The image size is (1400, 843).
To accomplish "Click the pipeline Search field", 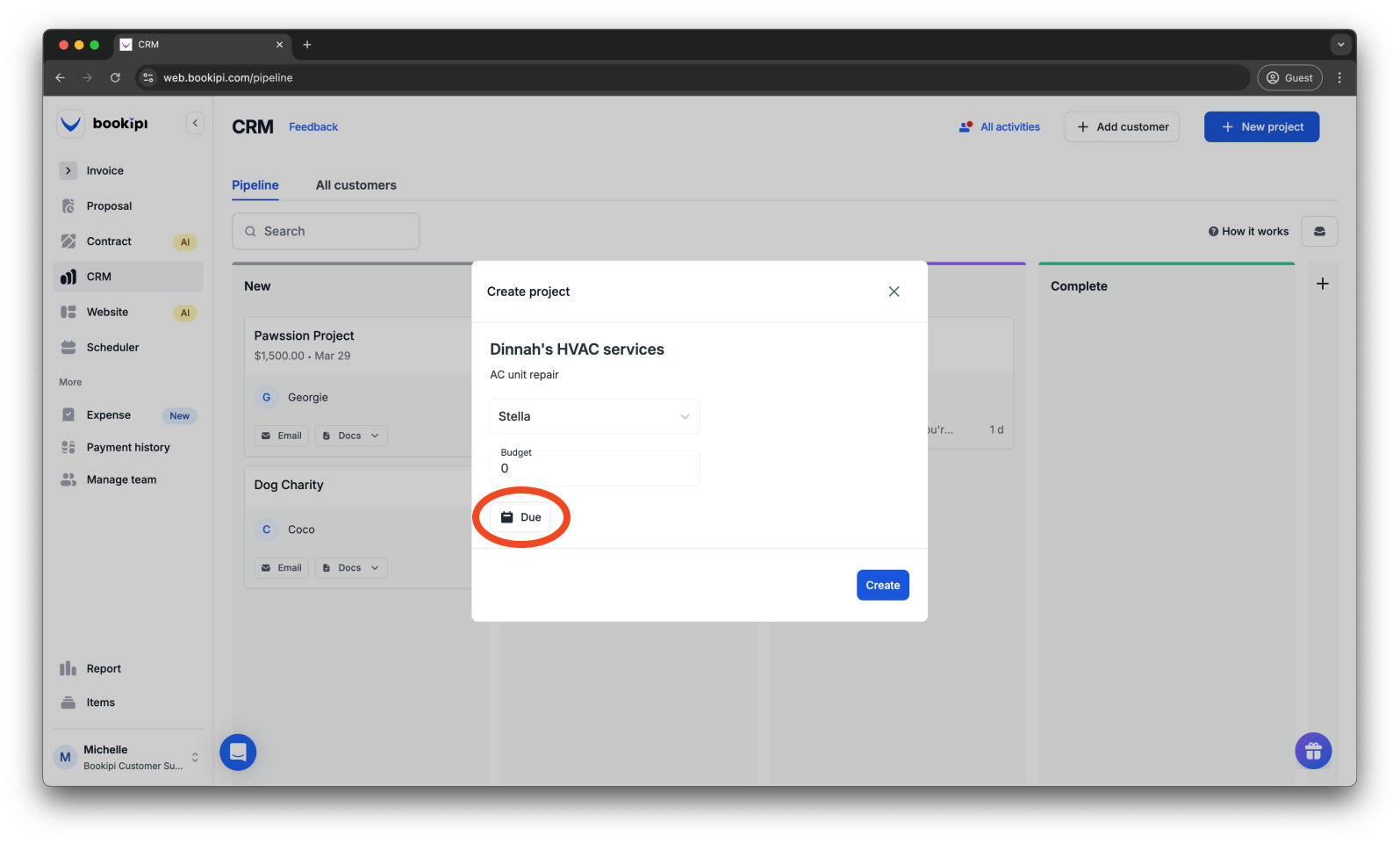I will [326, 231].
